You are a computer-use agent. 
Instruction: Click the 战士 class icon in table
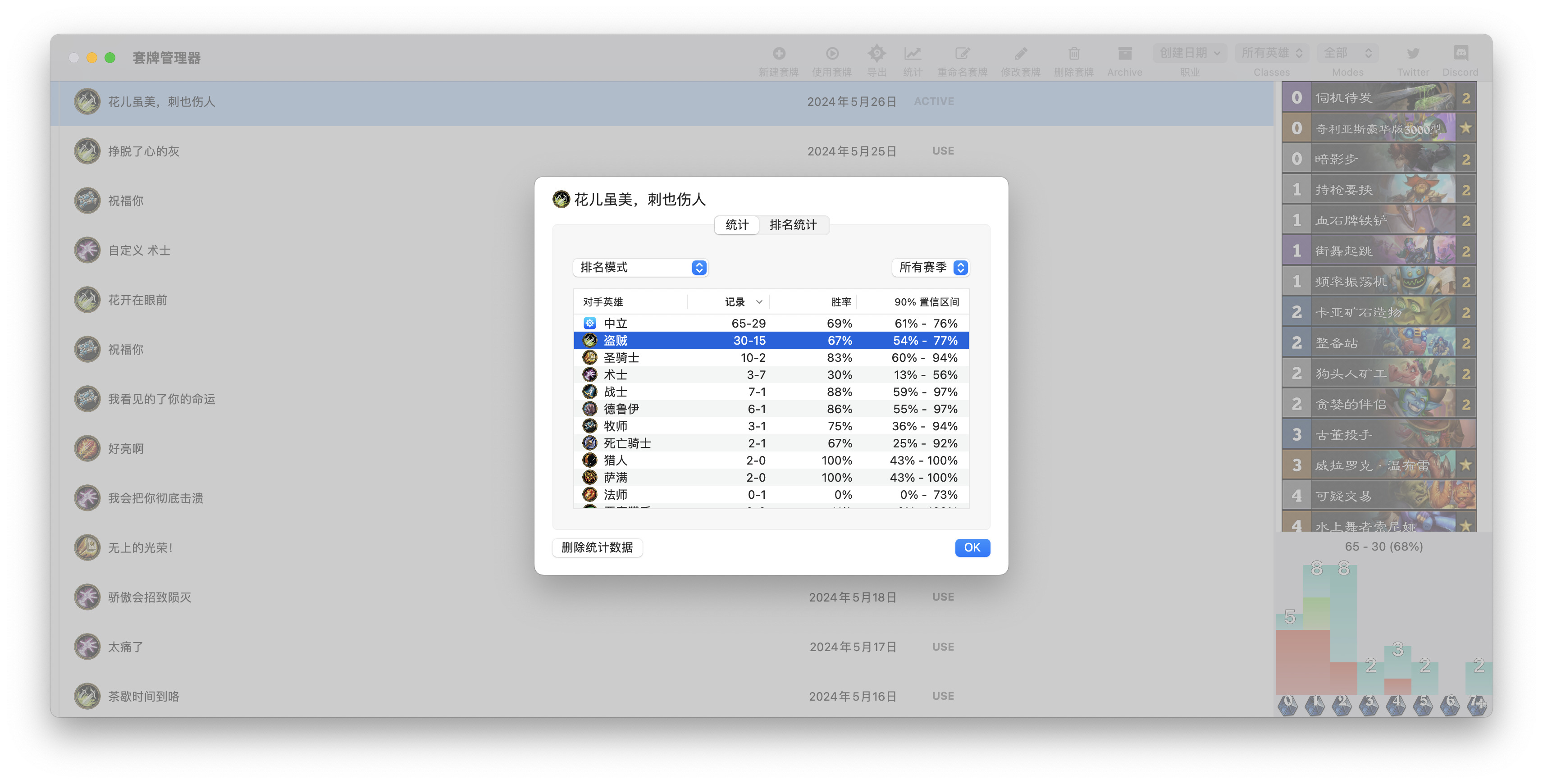tap(590, 392)
